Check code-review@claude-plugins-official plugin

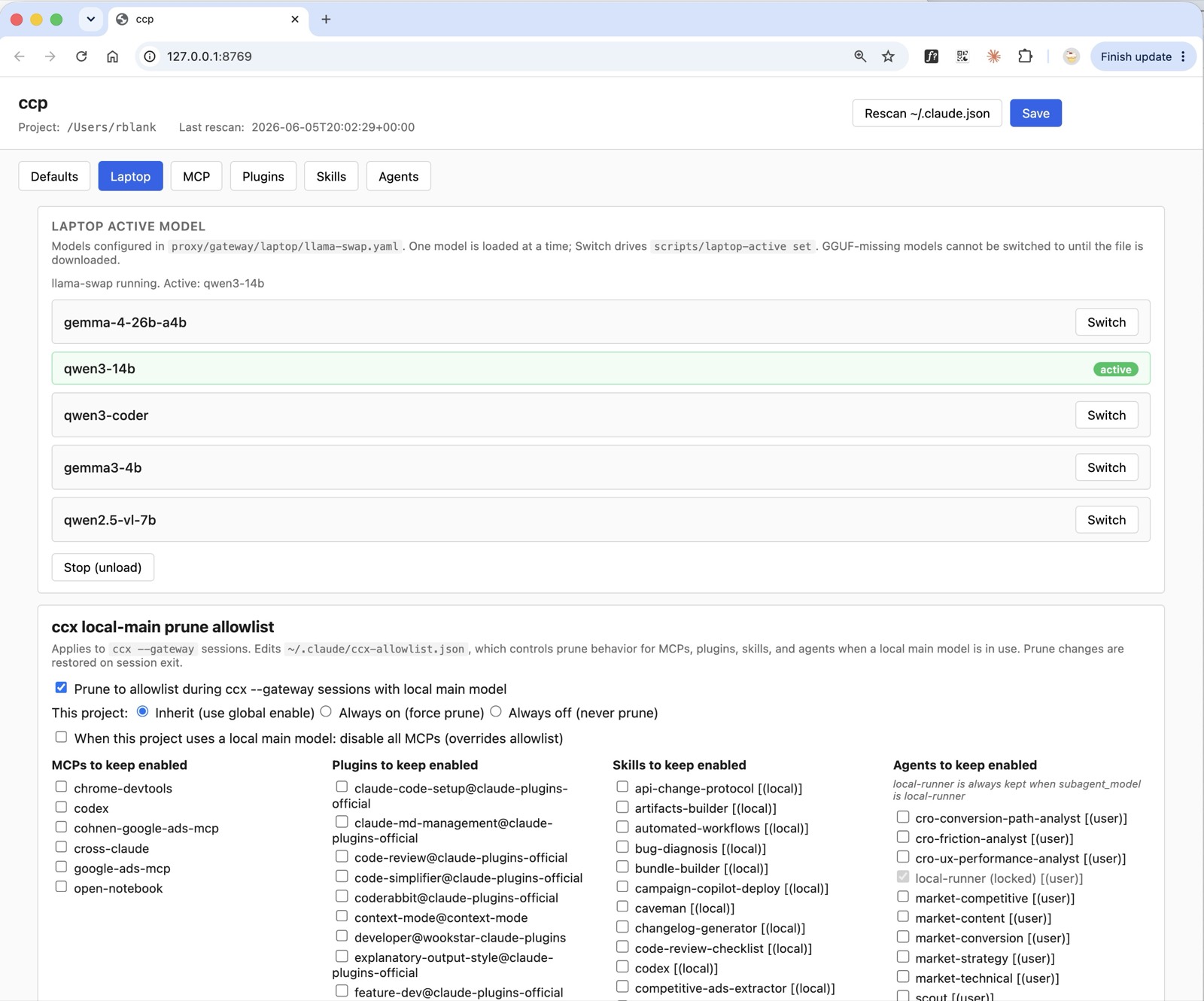point(342,856)
